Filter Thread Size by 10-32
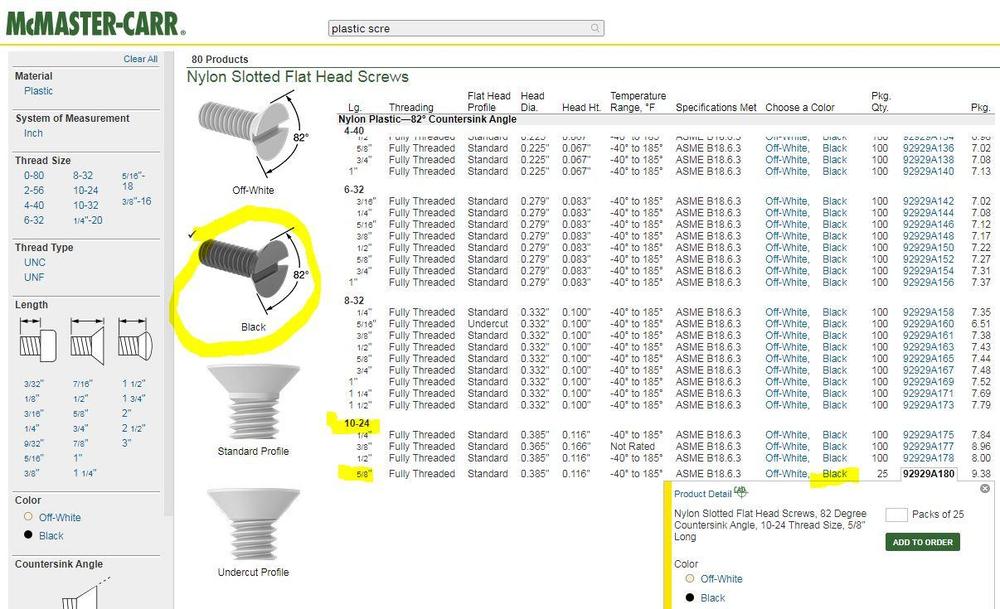This screenshot has height=609, width=1000. click(x=85, y=205)
